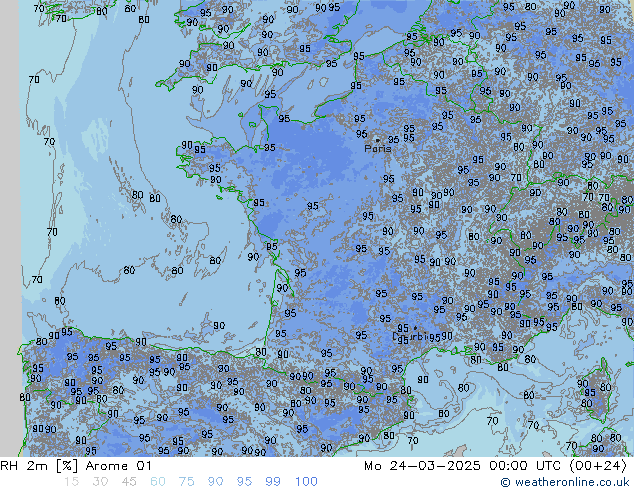Pick legend value 75 in color scale
The width and height of the screenshot is (634, 490).
pyautogui.click(x=186, y=482)
